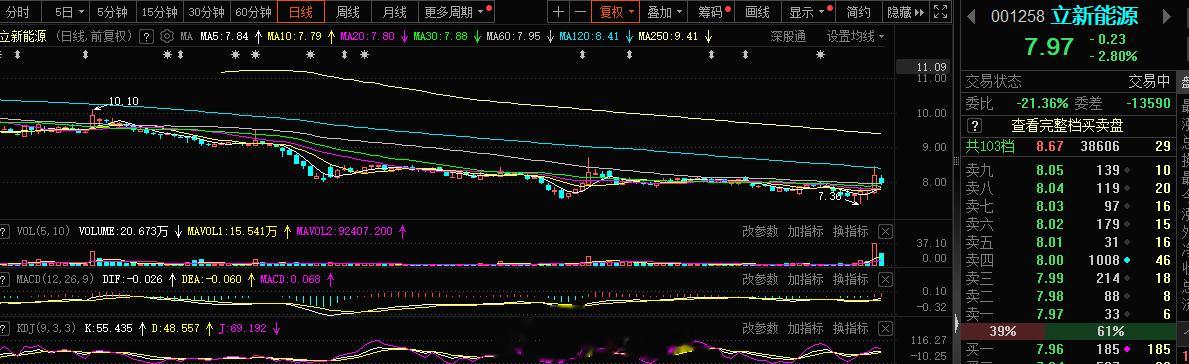Viewport: 1189px width, 364px height.
Task: Click 加指标 in the MACD panel
Action: click(x=805, y=279)
